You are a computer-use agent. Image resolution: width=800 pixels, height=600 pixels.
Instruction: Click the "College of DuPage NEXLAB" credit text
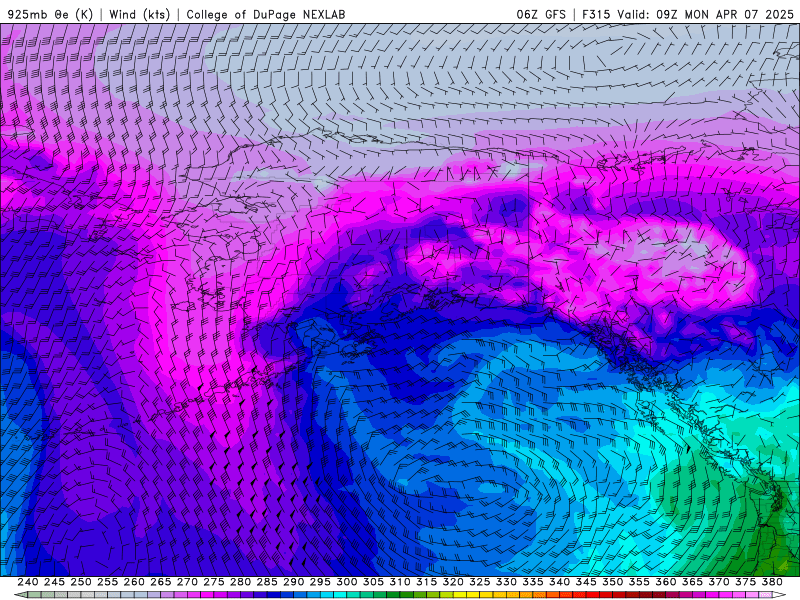coord(266,14)
